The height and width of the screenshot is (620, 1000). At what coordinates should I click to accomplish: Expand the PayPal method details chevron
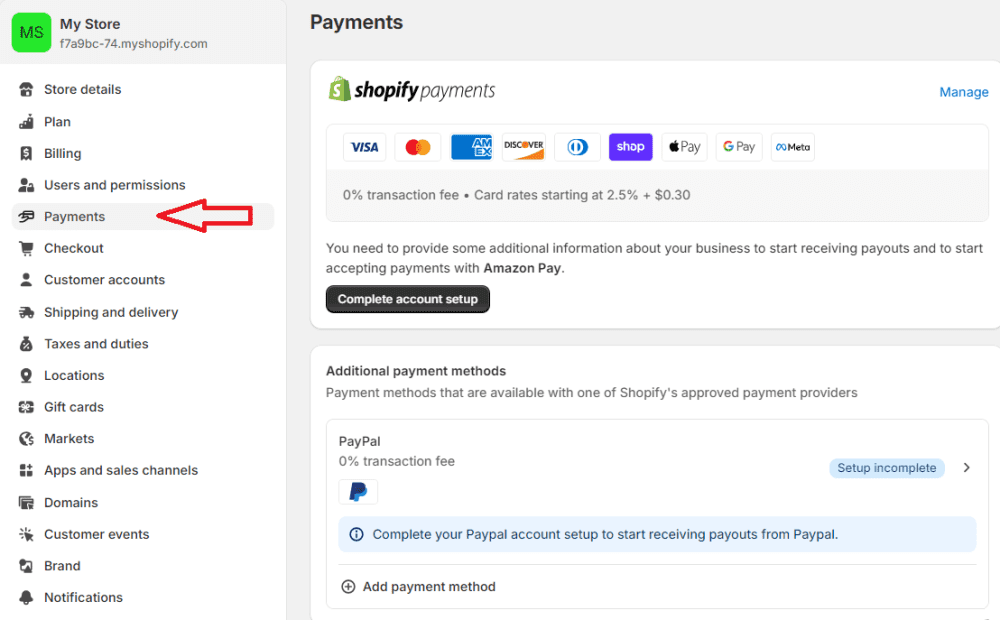tap(965, 467)
